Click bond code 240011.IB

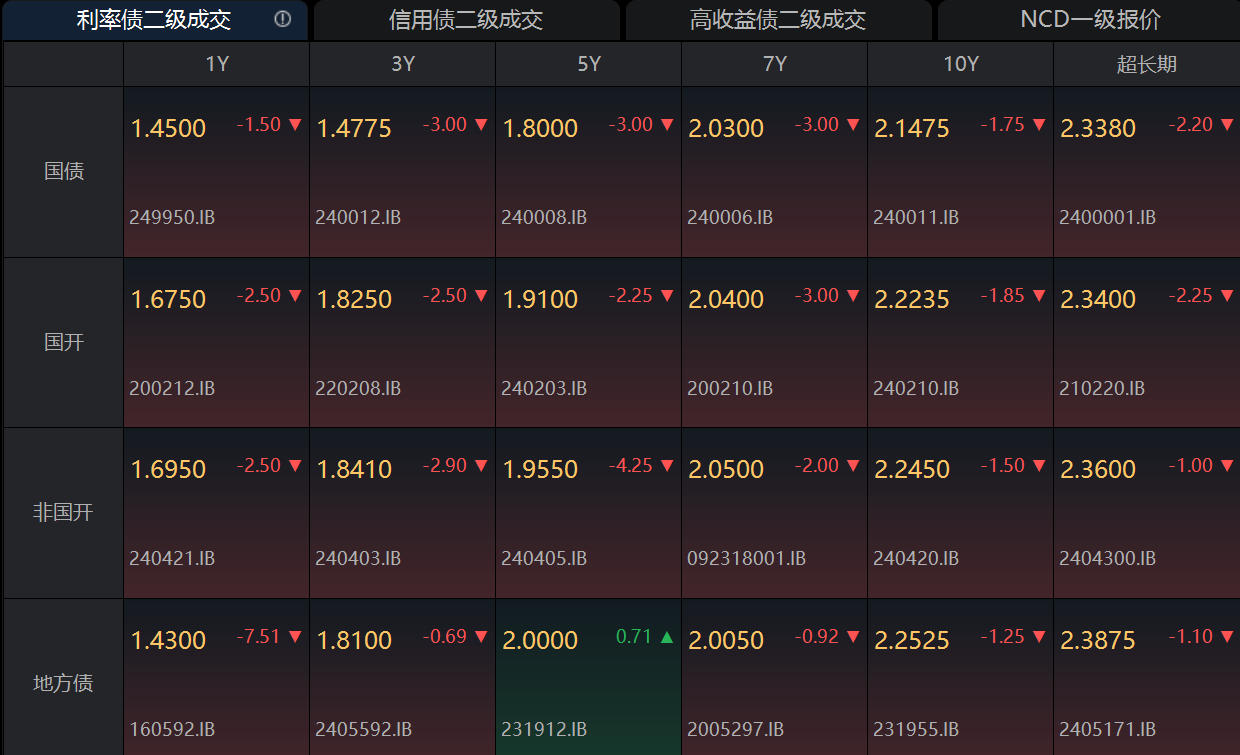[916, 217]
